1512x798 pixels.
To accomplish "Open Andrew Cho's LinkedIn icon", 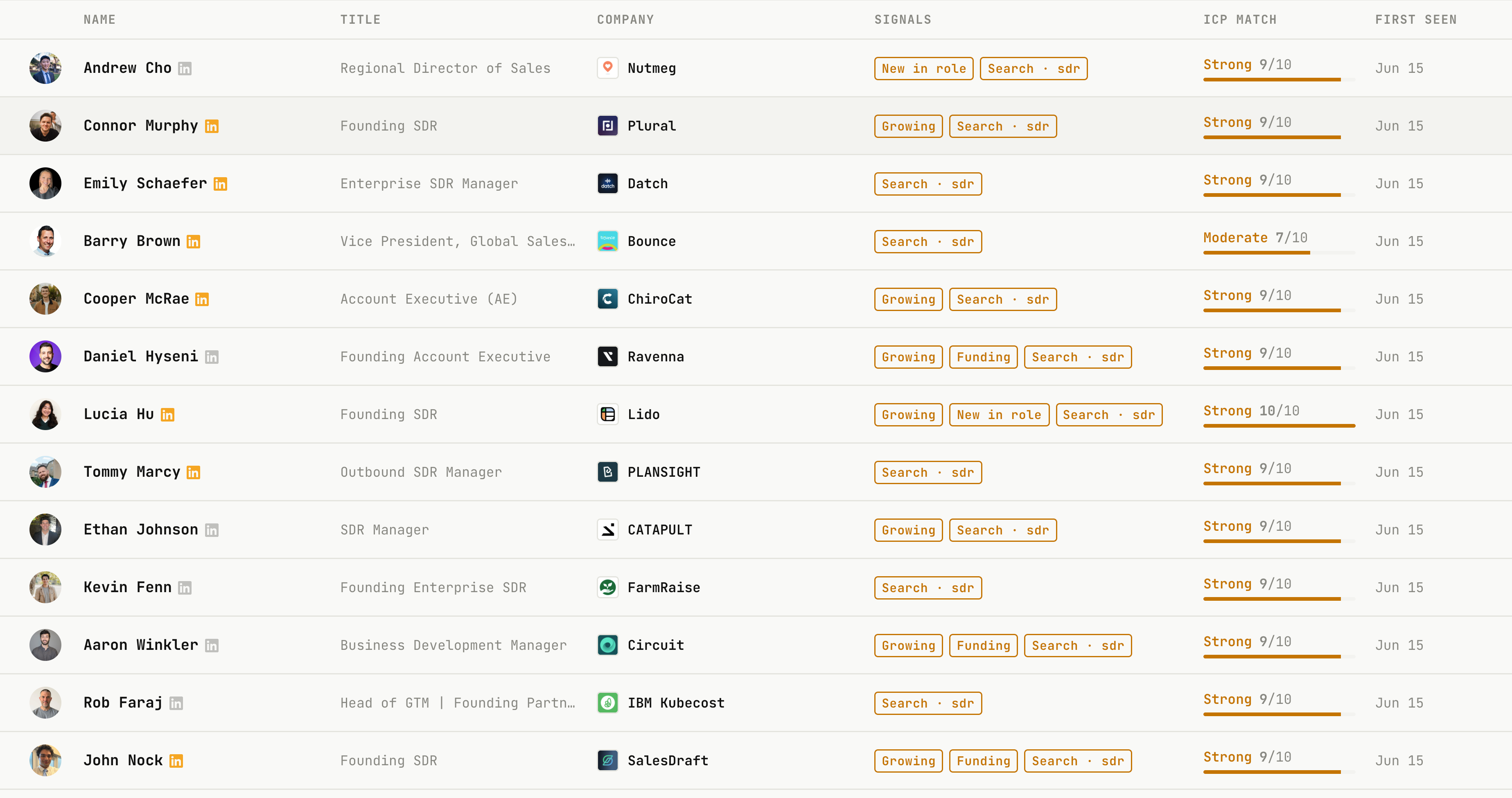I will click(x=184, y=69).
